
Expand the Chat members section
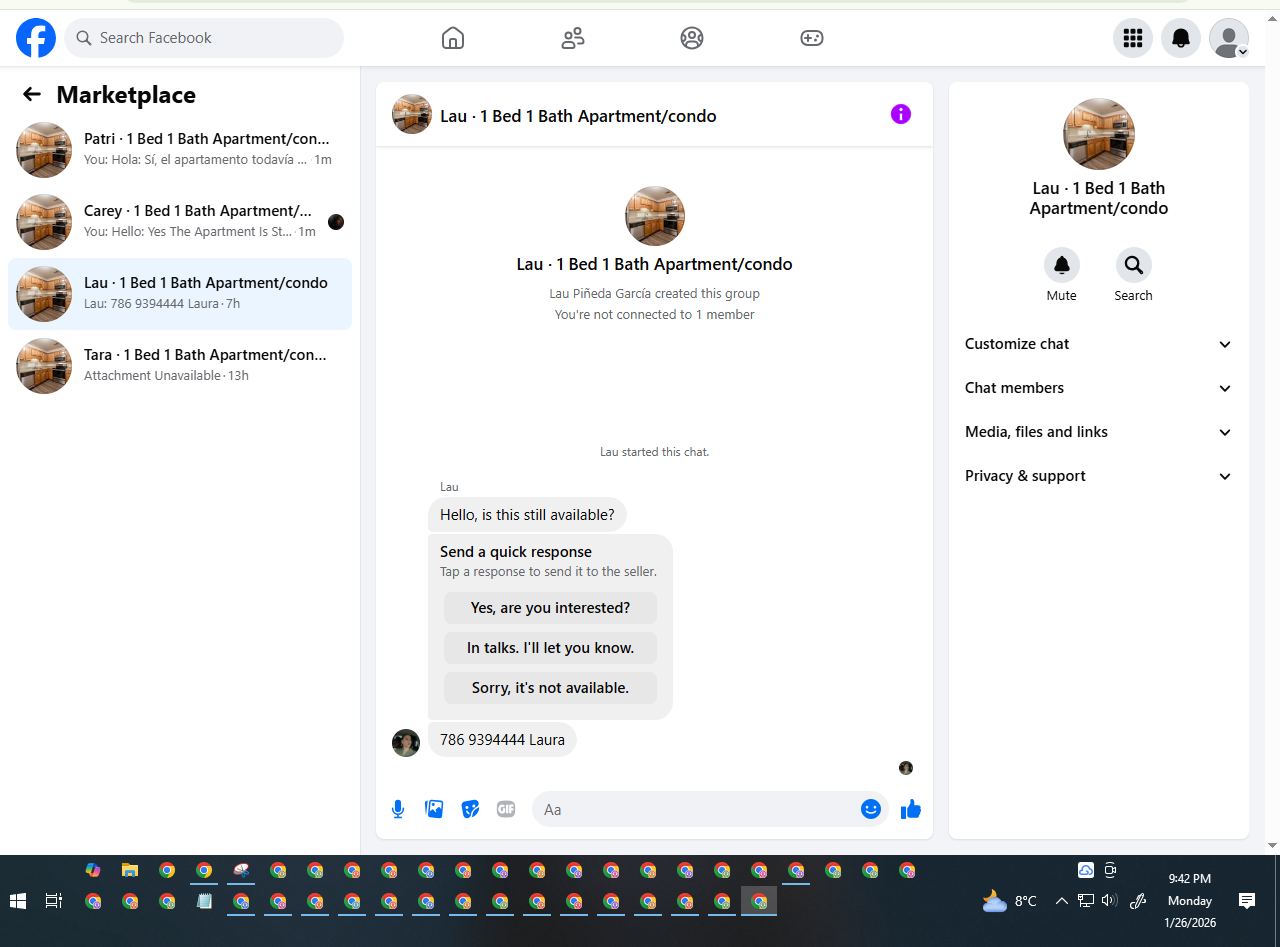(1099, 388)
